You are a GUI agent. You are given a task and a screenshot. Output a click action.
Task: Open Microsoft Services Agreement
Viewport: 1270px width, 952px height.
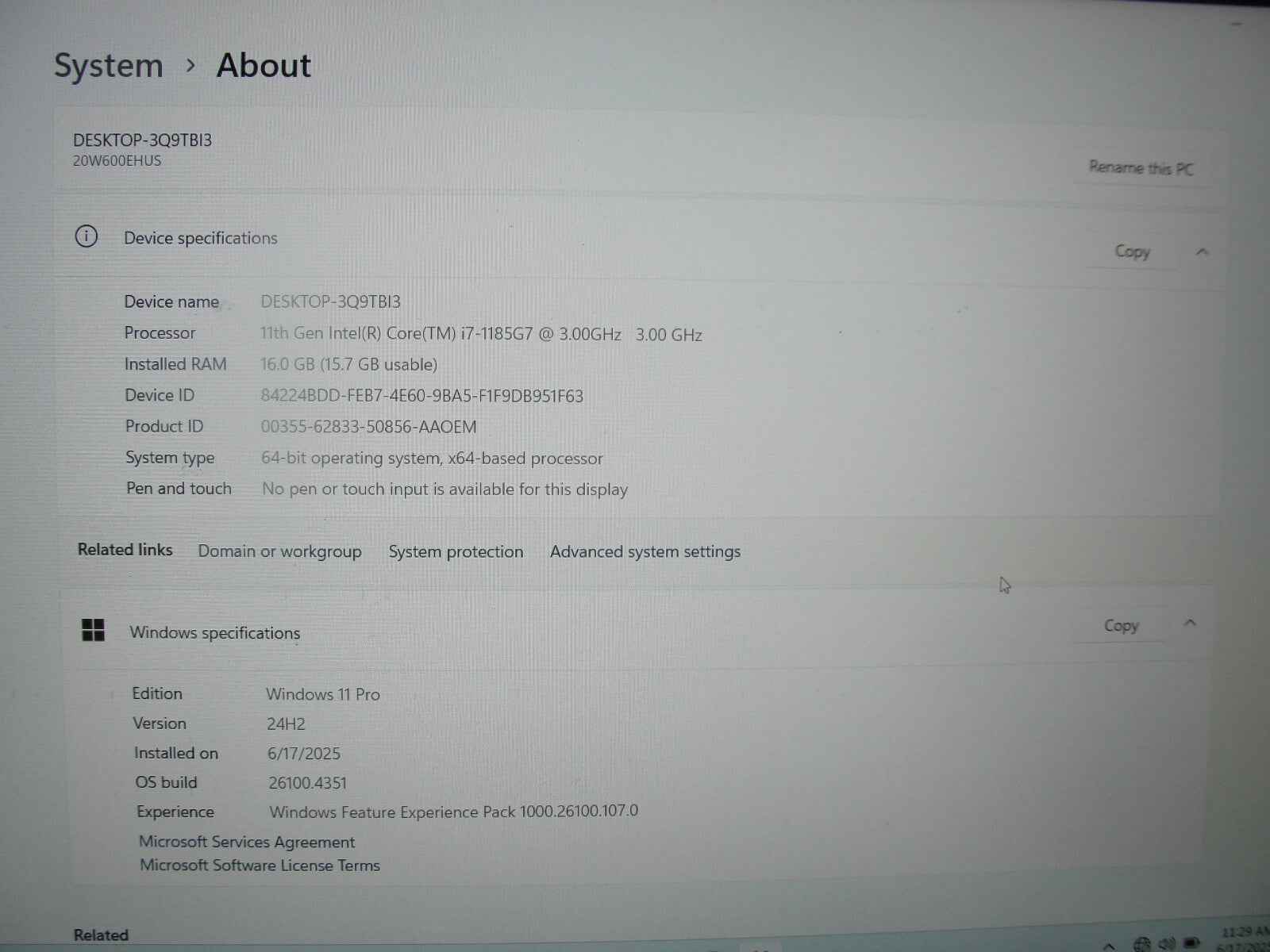247,841
